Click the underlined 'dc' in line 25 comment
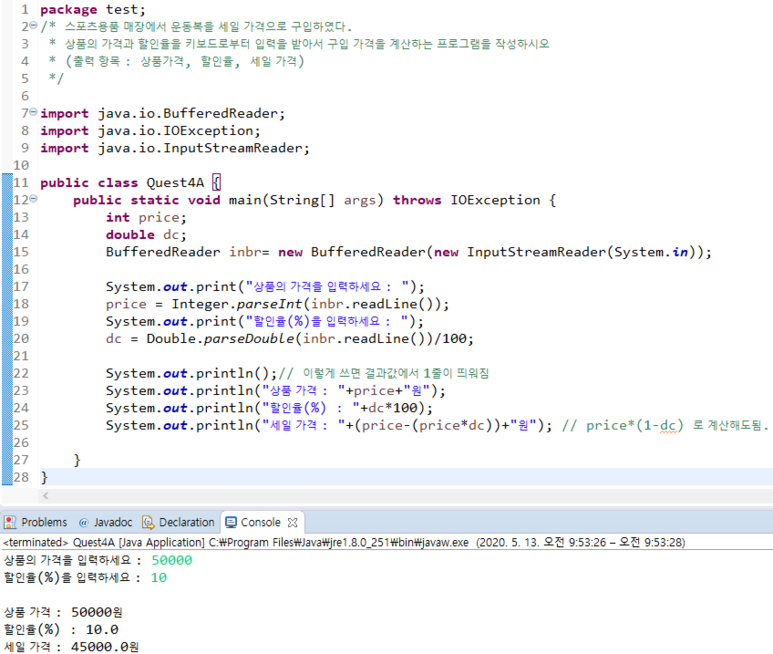Screen dimensions: 773x654 [668, 426]
